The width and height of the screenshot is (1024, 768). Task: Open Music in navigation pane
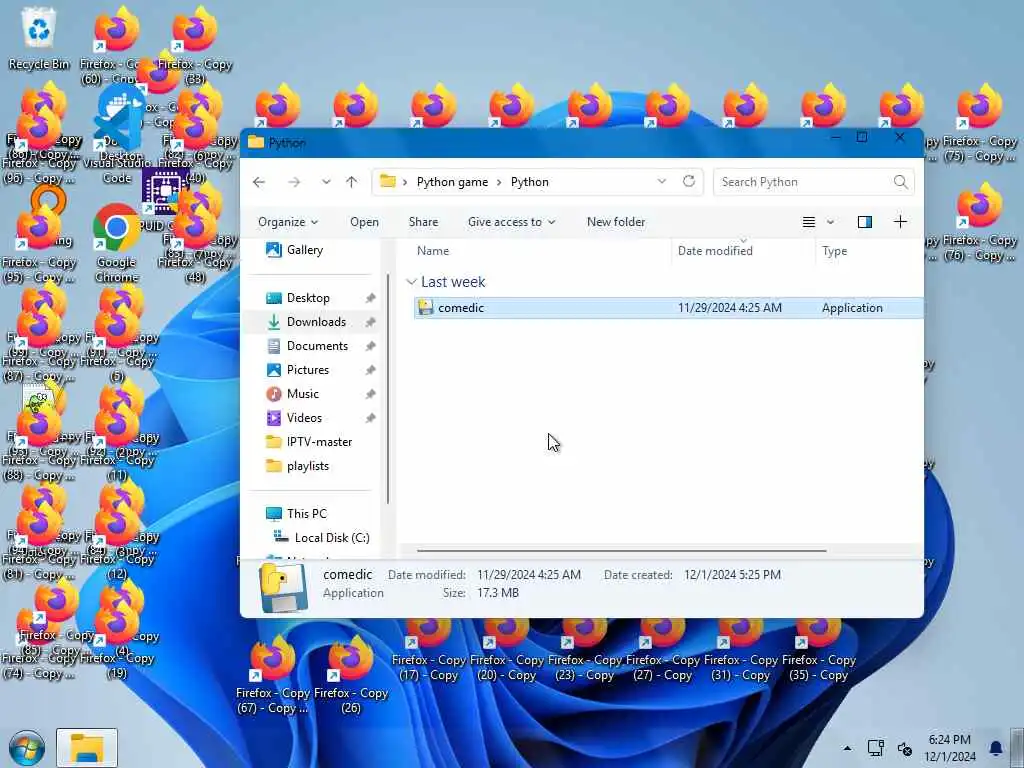302,394
